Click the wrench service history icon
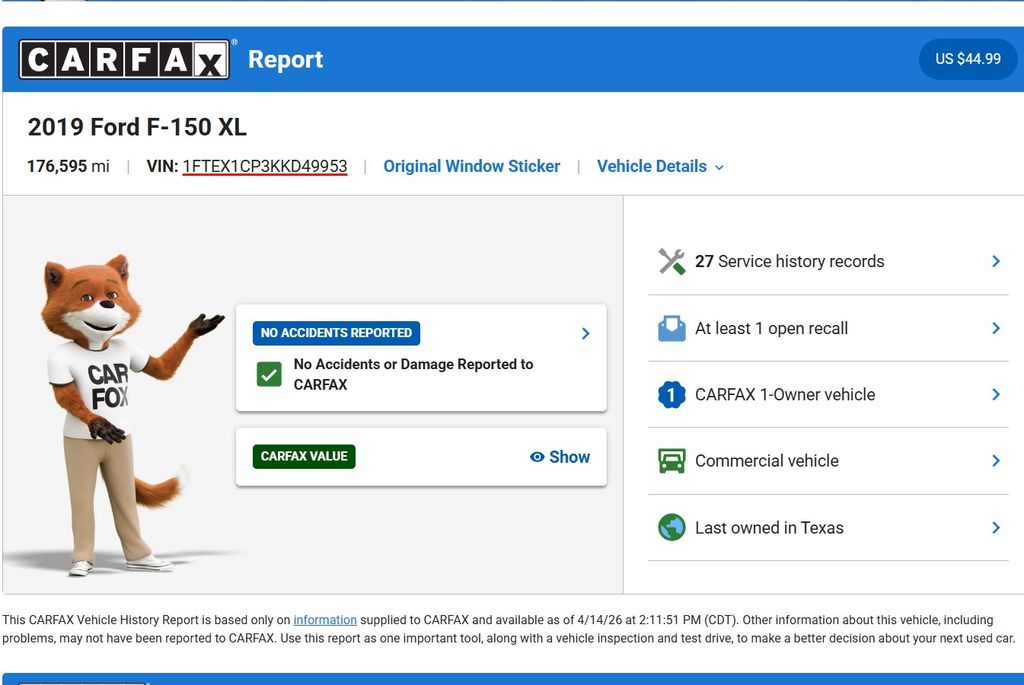Screen dimensions: 1024x685 click(672, 262)
